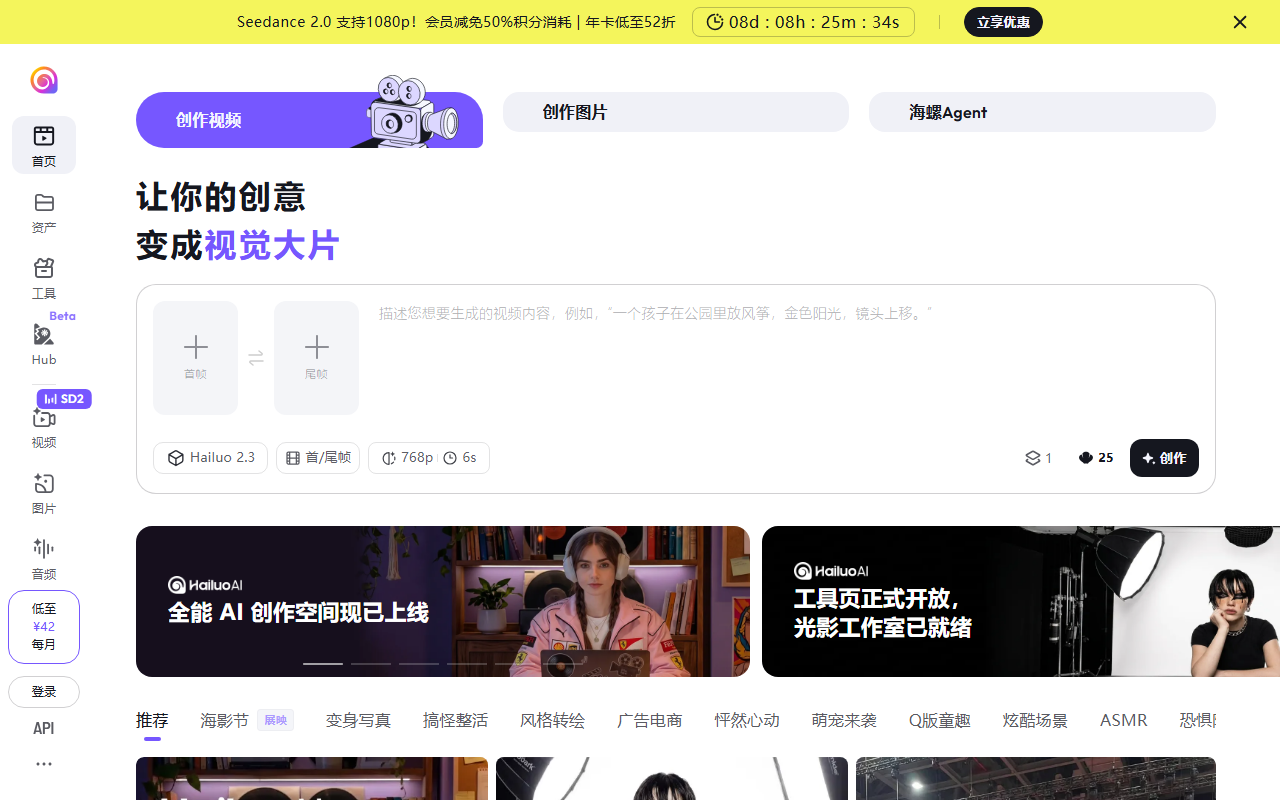Select the 创作图片 tab

[x=676, y=112]
